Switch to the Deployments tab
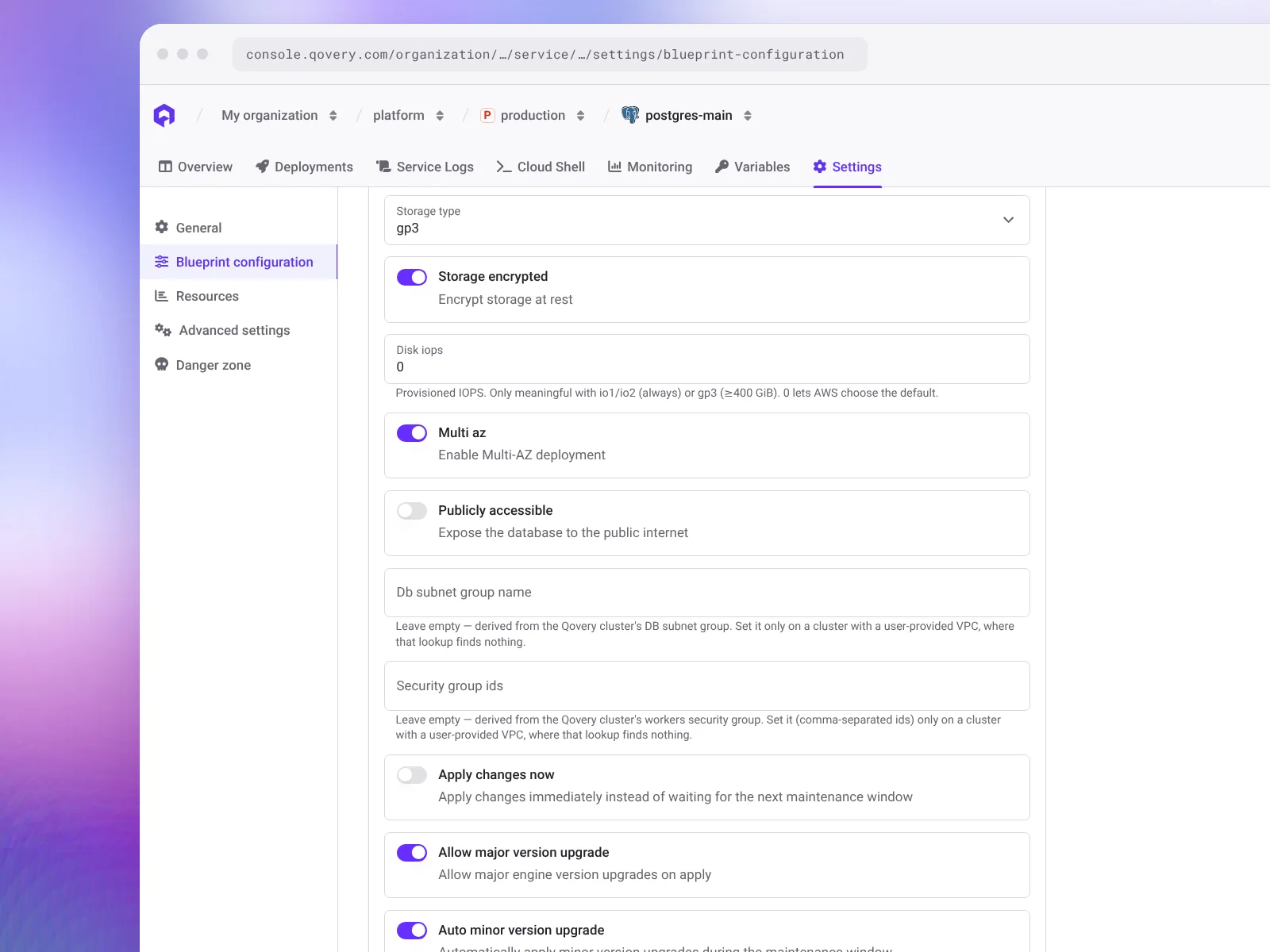This screenshot has width=1270, height=952. click(305, 167)
